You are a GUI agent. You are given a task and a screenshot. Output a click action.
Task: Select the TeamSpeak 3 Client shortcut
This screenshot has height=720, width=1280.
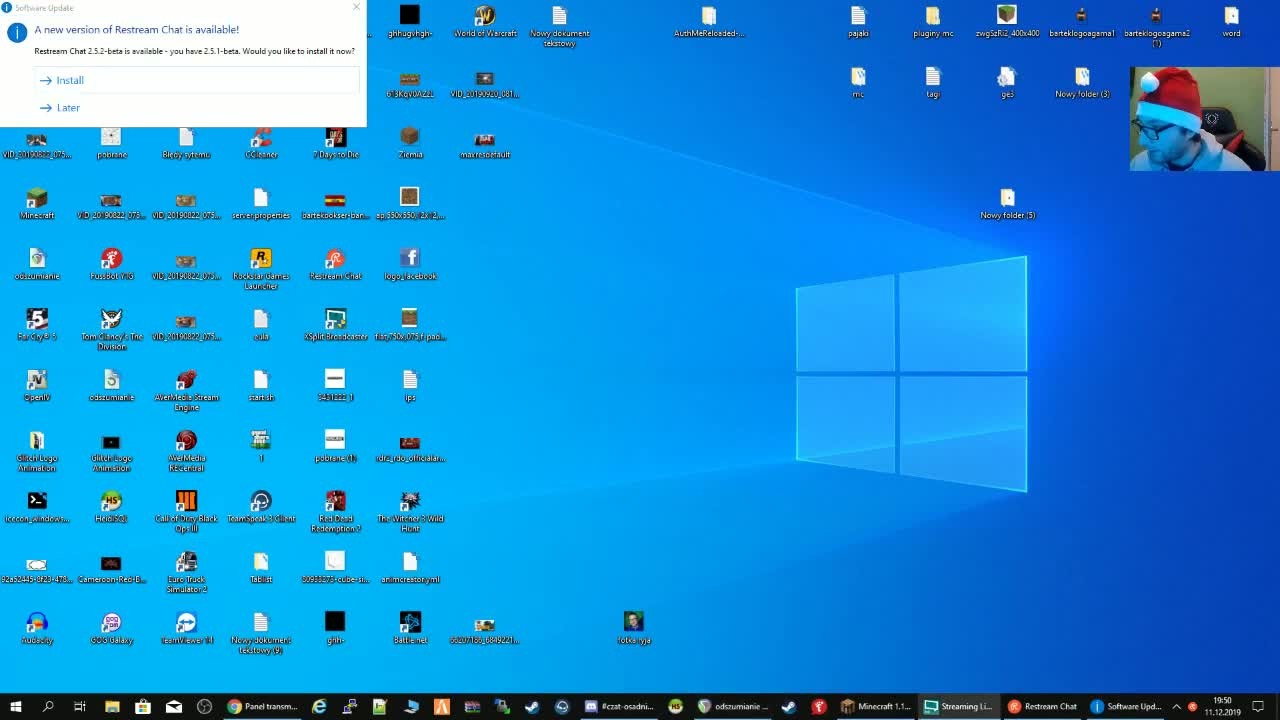[x=261, y=507]
